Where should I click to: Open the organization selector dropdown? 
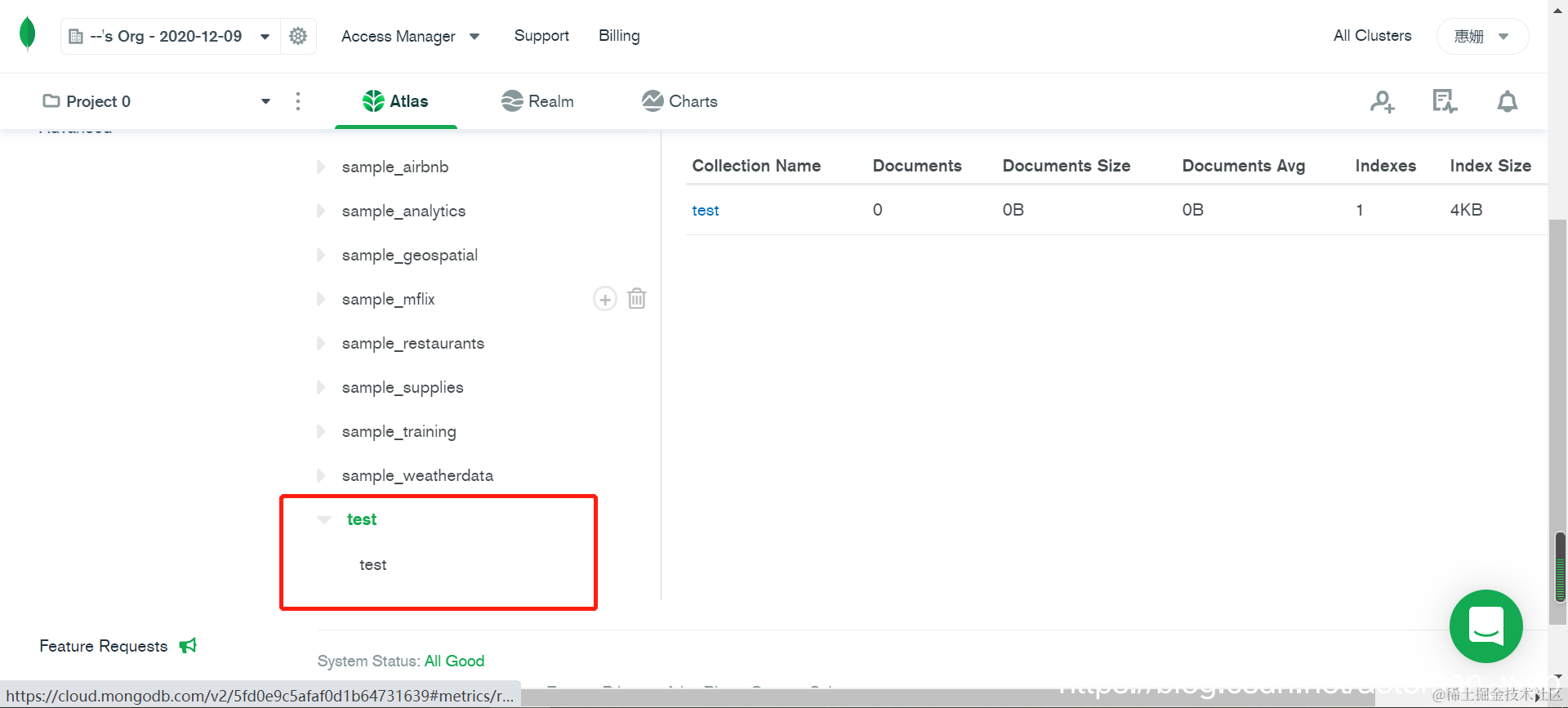(171, 36)
